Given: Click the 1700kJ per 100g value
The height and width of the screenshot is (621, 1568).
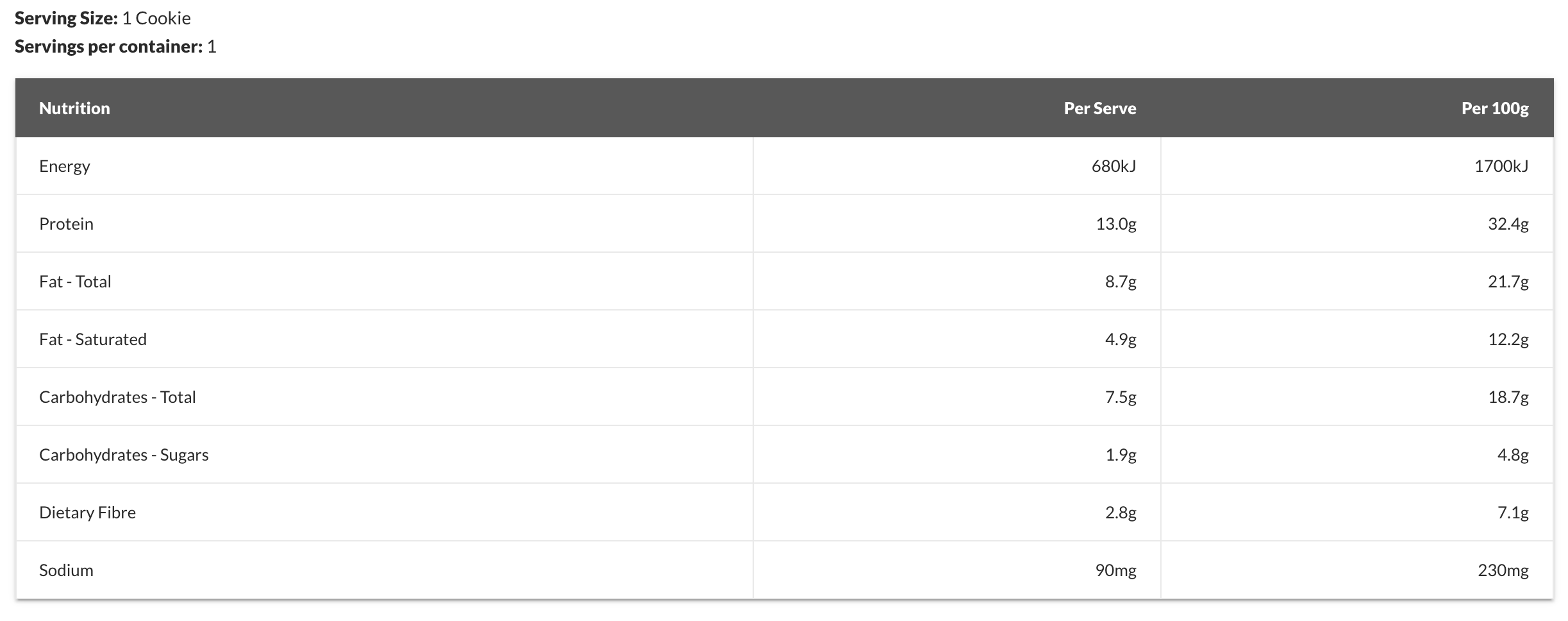Looking at the screenshot, I should 1501,166.
